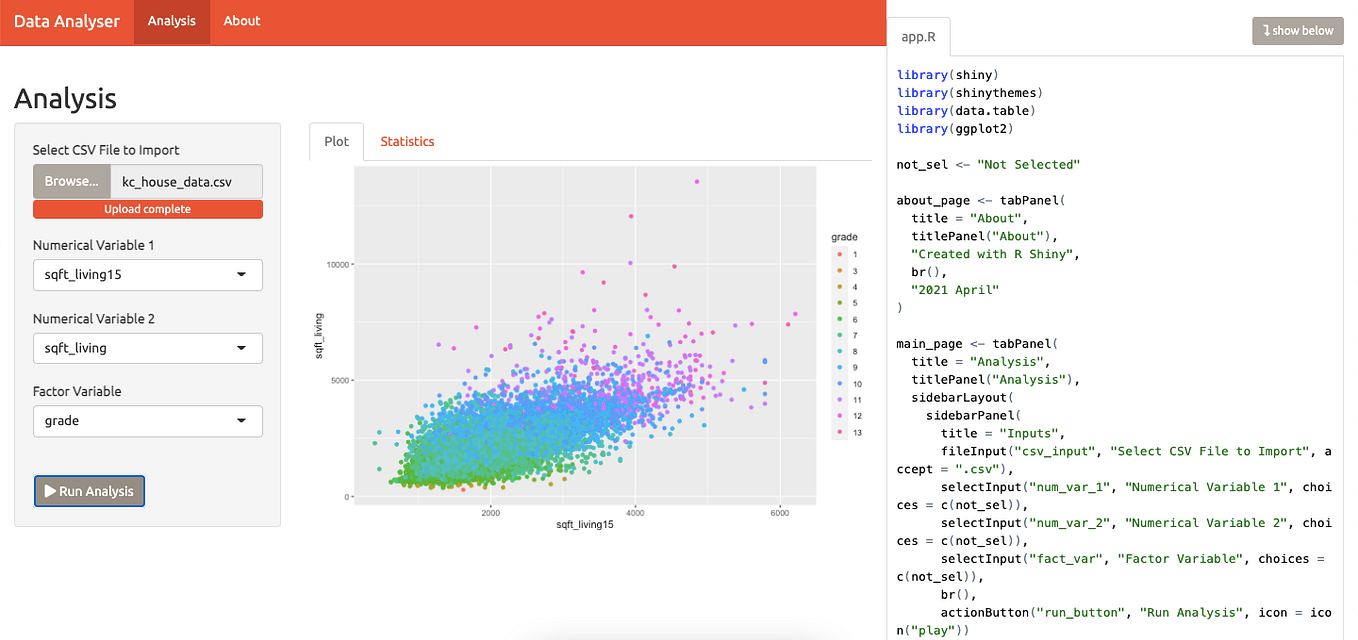Viewport: 1358px width, 640px height.
Task: Switch to the Statistics tab
Action: point(407,141)
